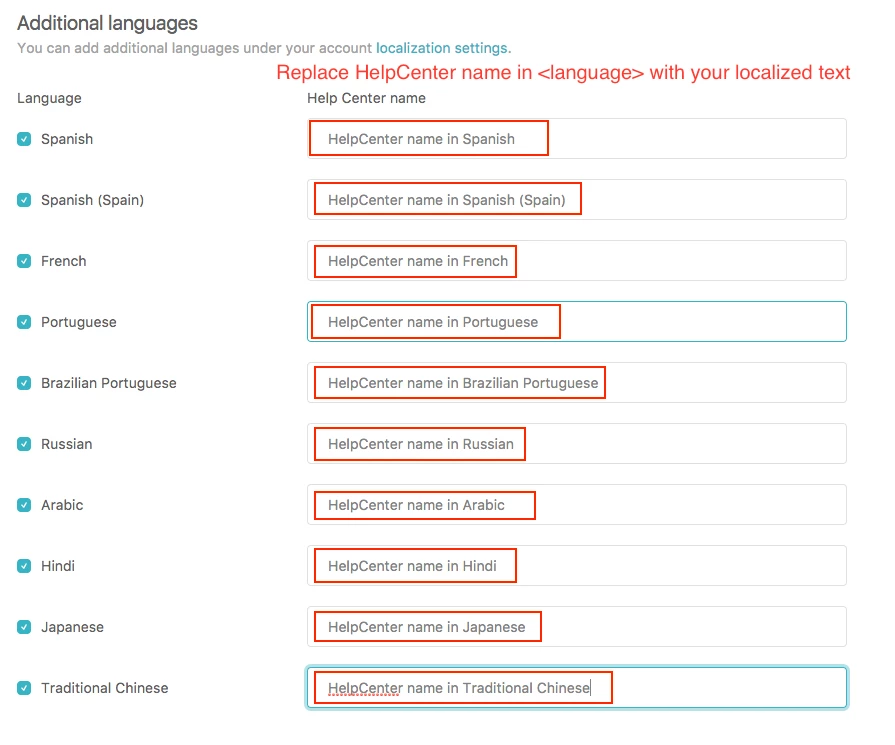Open the localization settings link
The width and height of the screenshot is (895, 745).
tap(441, 48)
